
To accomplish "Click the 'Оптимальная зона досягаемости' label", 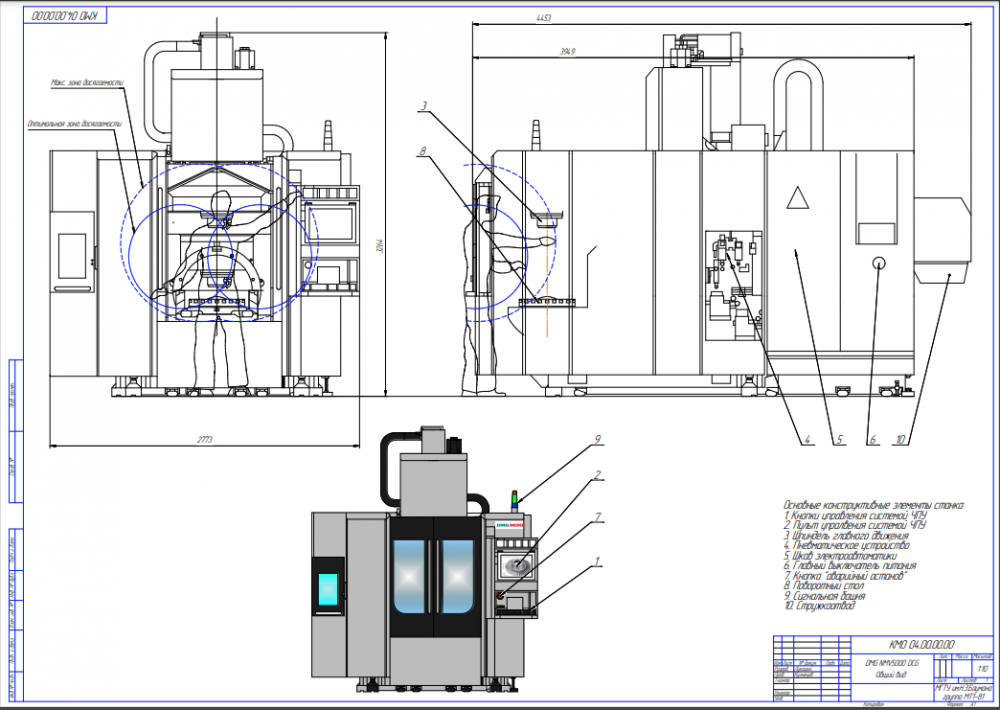I will [74, 125].
